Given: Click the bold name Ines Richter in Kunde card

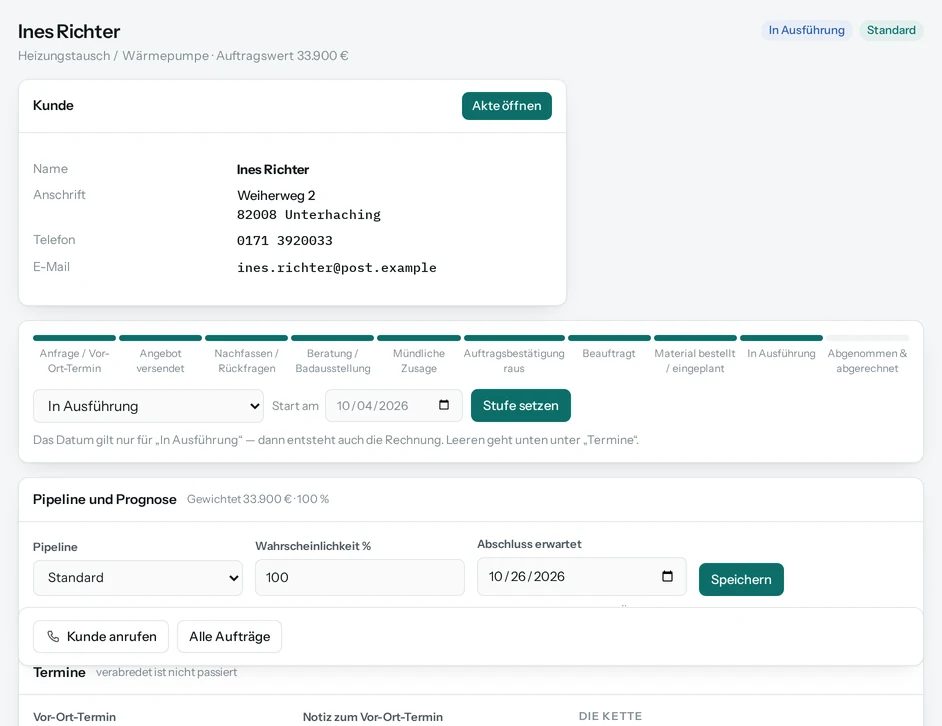Looking at the screenshot, I should coord(273,169).
